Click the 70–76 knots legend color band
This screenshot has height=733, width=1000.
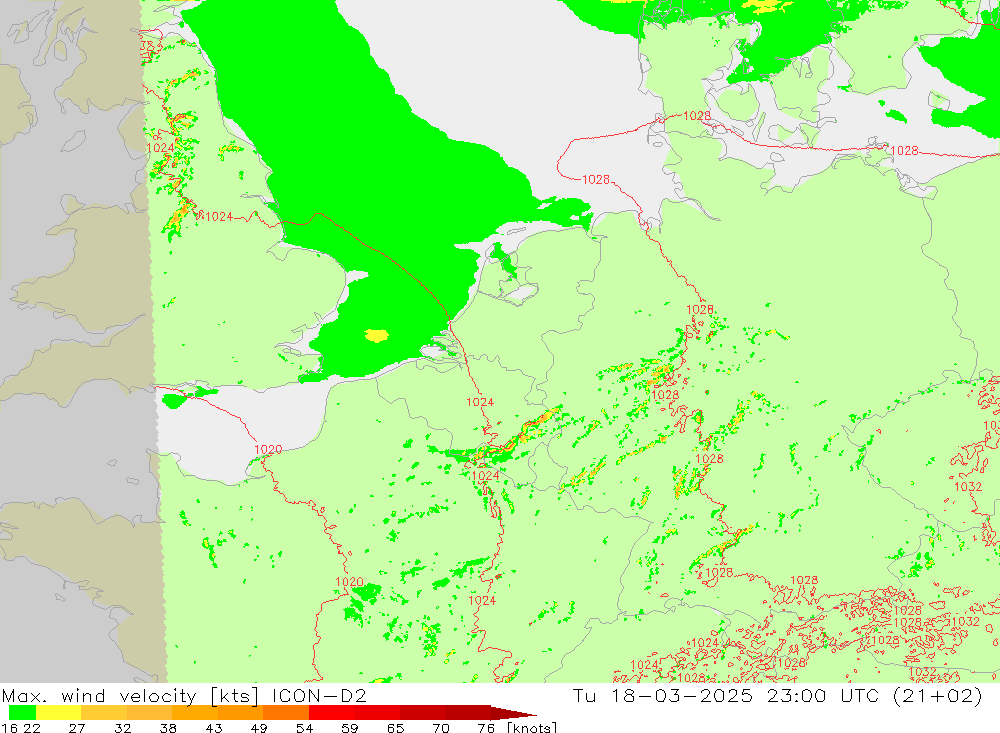tap(467, 713)
